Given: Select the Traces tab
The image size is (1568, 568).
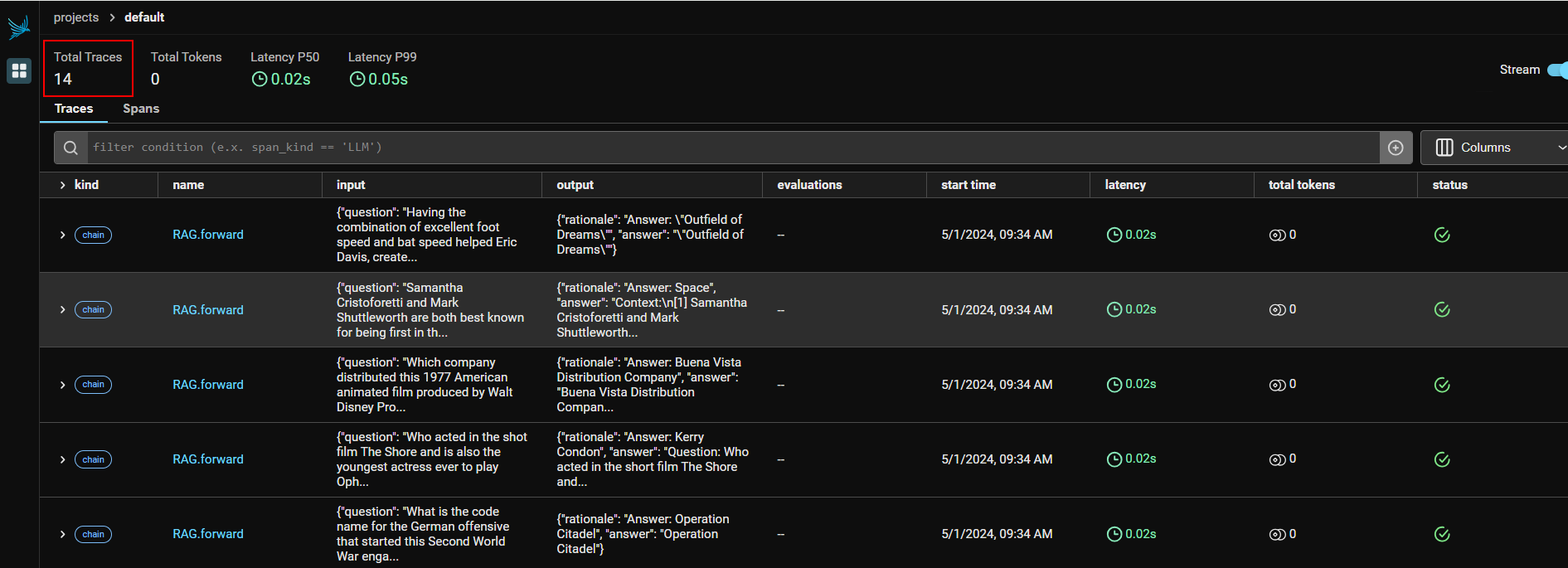Looking at the screenshot, I should (74, 109).
